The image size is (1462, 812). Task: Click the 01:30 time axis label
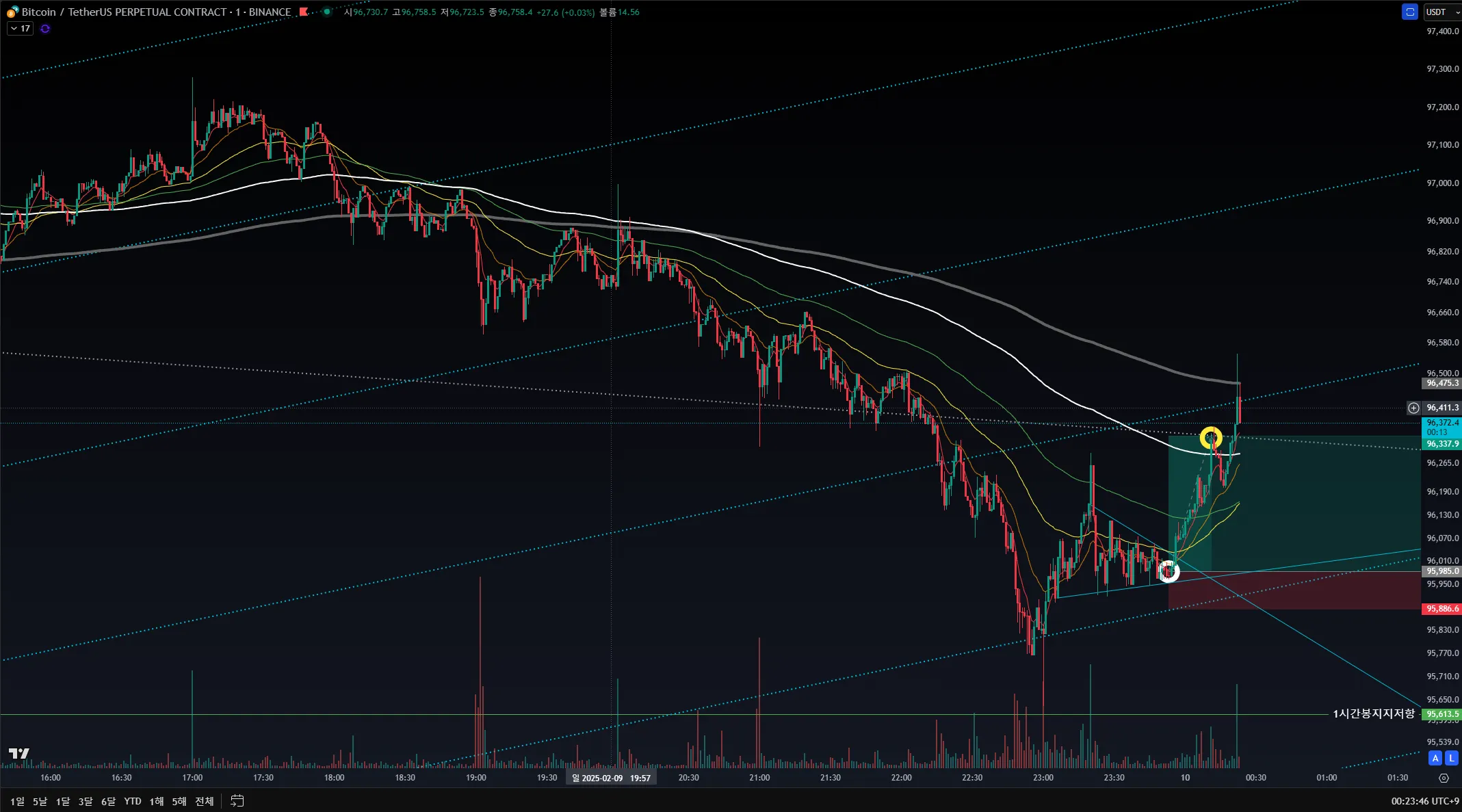(x=1398, y=778)
